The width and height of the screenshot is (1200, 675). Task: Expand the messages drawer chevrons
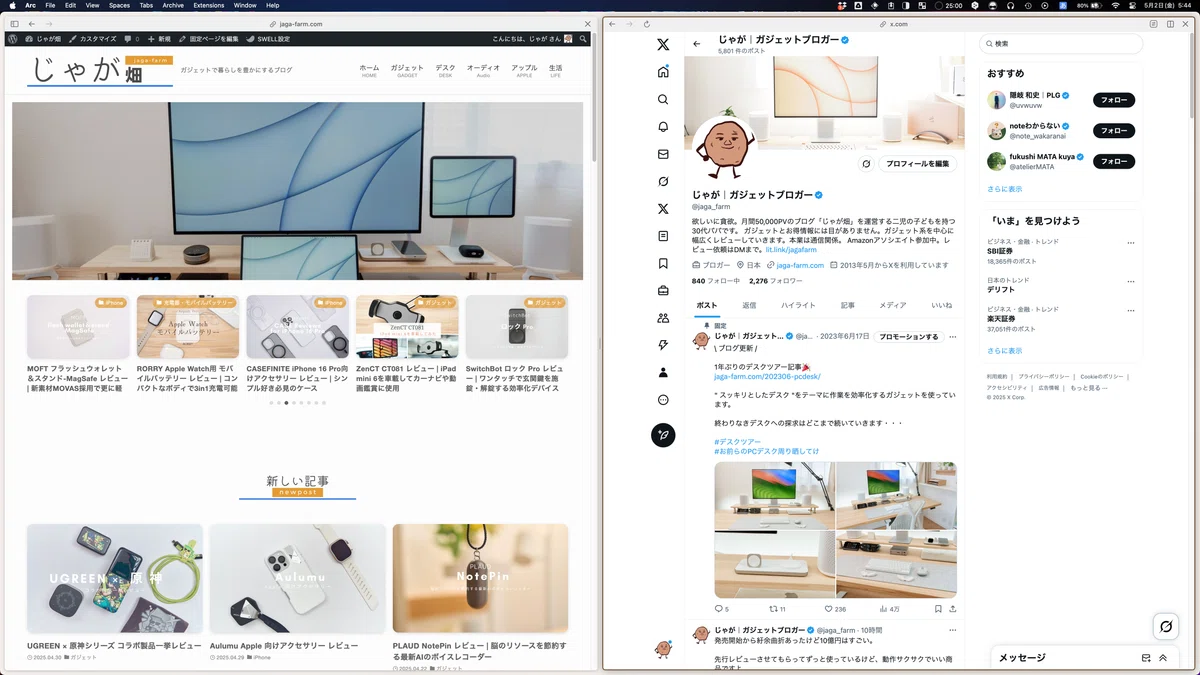pos(1163,658)
